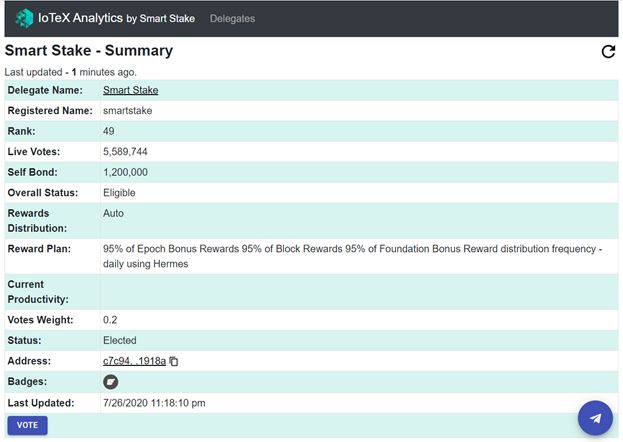Click the last updated timestamp 7/26/2020 11:18:10 pm
Image resolution: width=623 pixels, height=442 pixels.
[154, 403]
